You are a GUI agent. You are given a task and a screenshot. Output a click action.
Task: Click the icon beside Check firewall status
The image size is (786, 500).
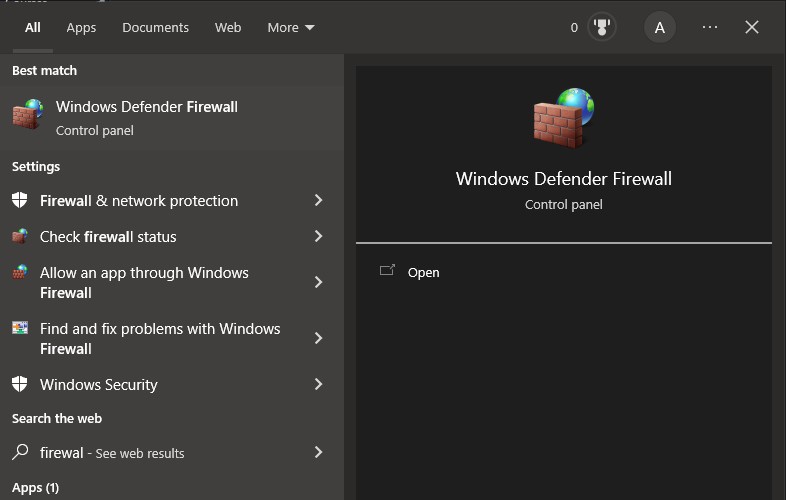pos(20,236)
